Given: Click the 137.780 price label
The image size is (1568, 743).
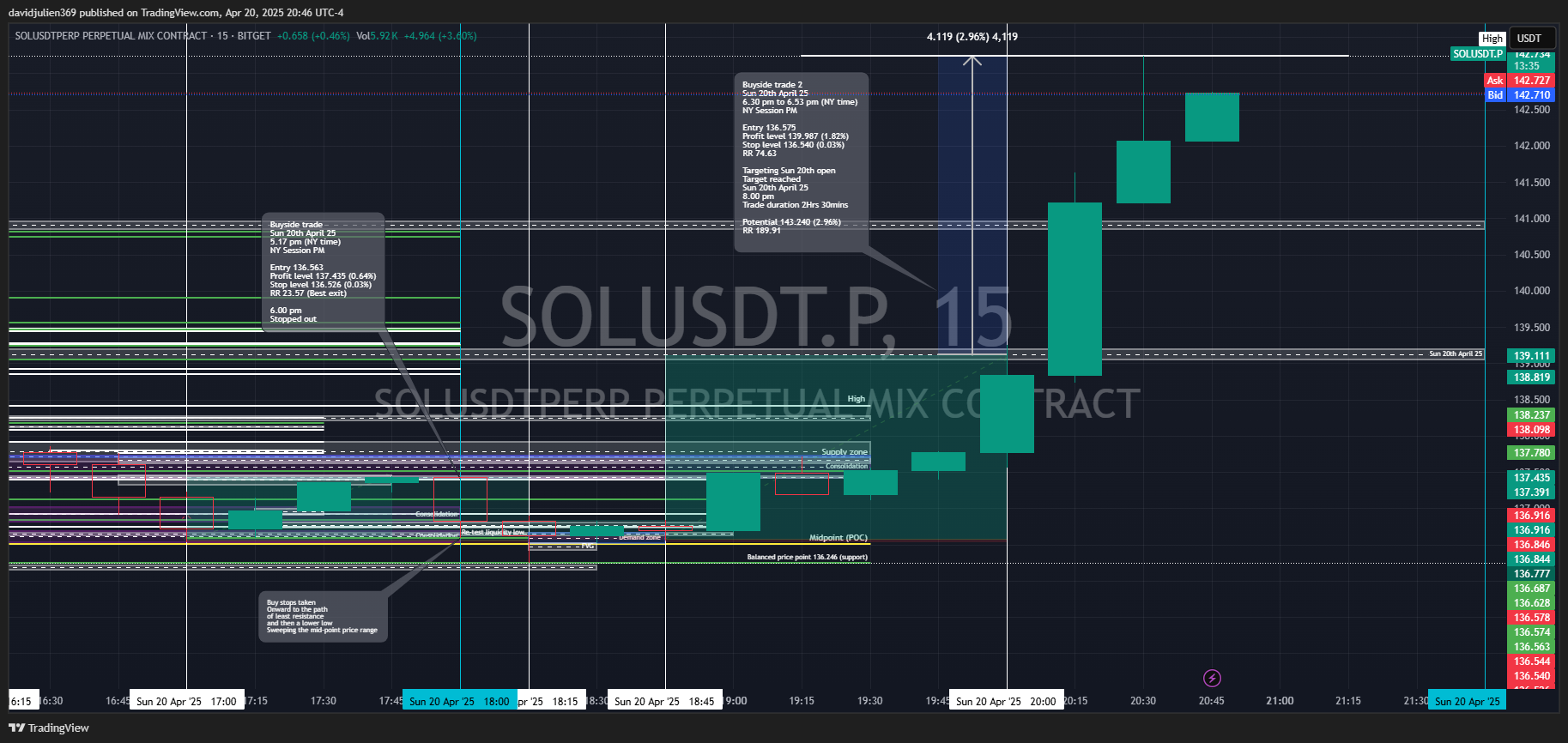Looking at the screenshot, I should pyautogui.click(x=1532, y=453).
